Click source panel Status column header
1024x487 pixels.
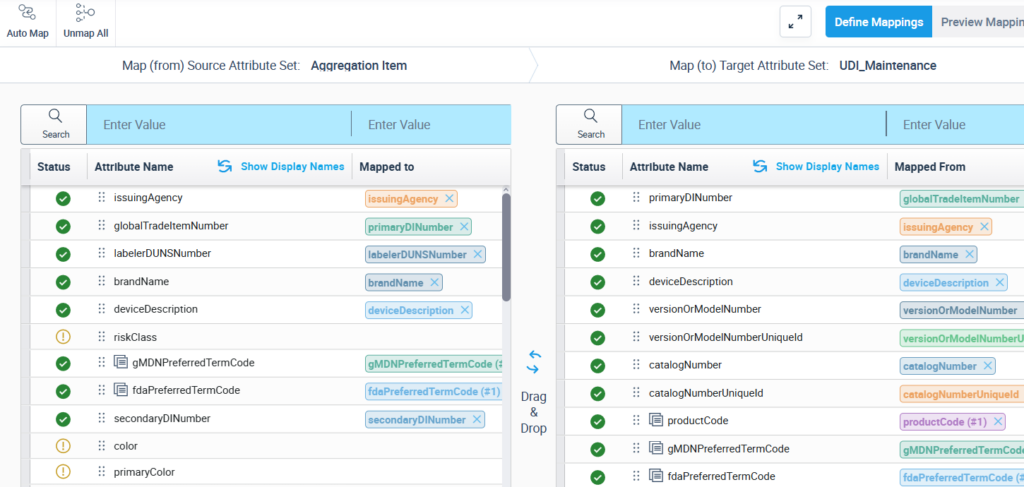tap(54, 166)
